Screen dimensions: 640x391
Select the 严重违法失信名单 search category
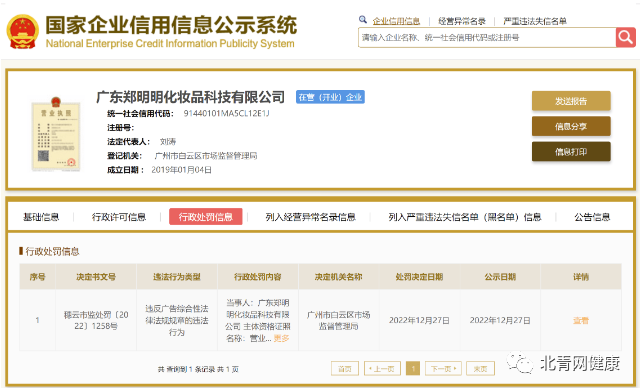pos(535,21)
